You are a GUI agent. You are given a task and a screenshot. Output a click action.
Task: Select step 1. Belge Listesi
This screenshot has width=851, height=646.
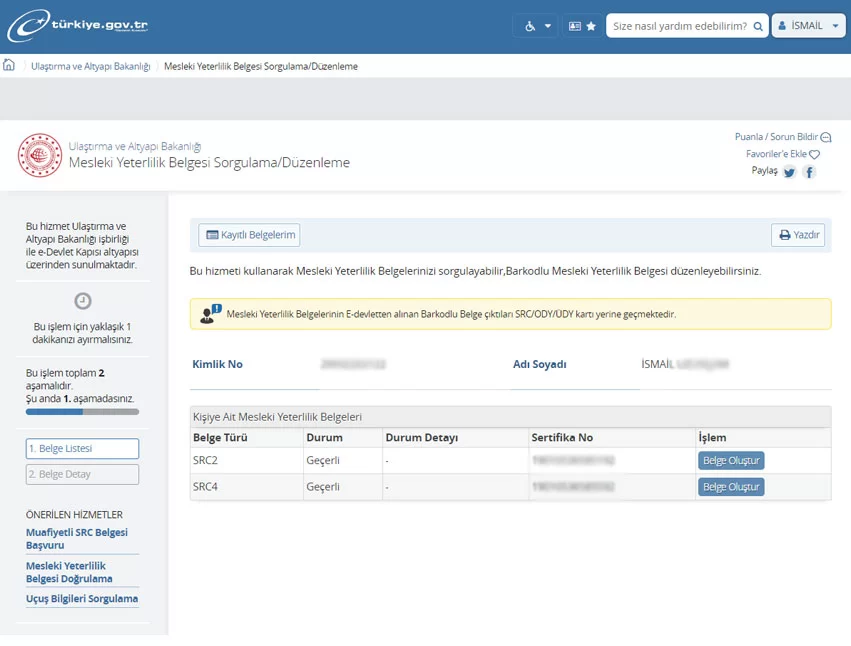pyautogui.click(x=82, y=448)
